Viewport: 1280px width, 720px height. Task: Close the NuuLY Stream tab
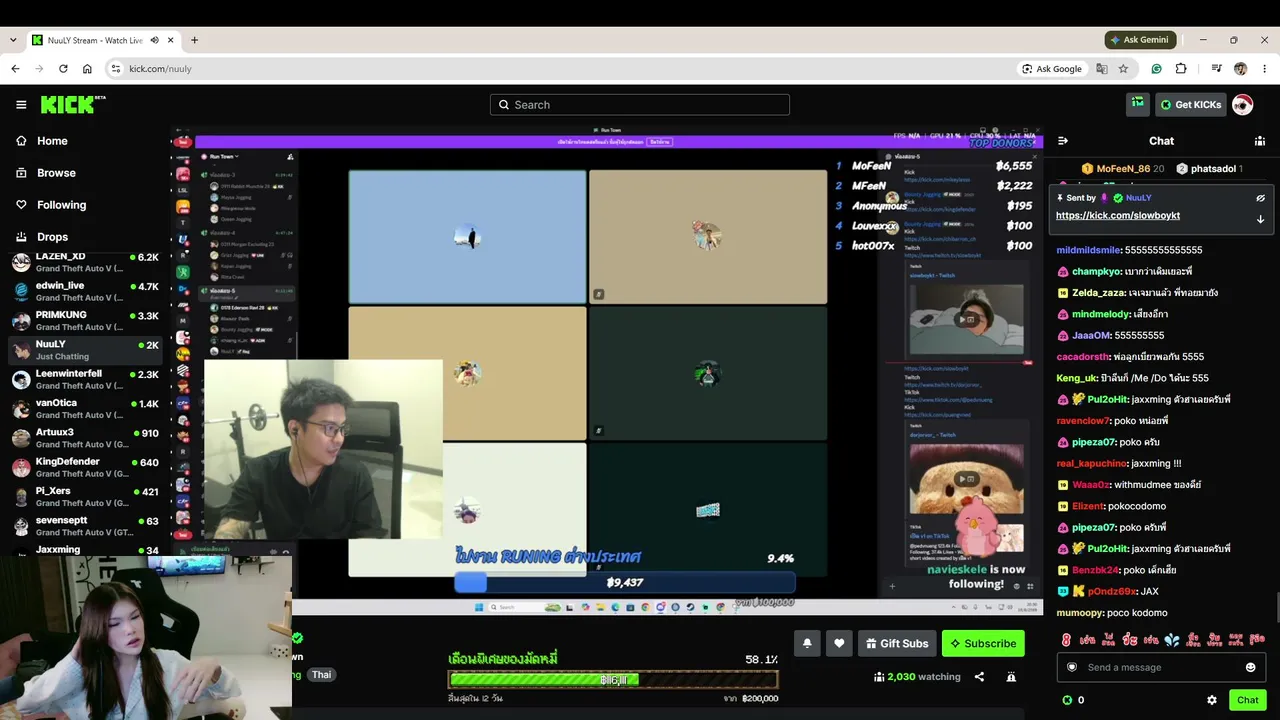(172, 40)
